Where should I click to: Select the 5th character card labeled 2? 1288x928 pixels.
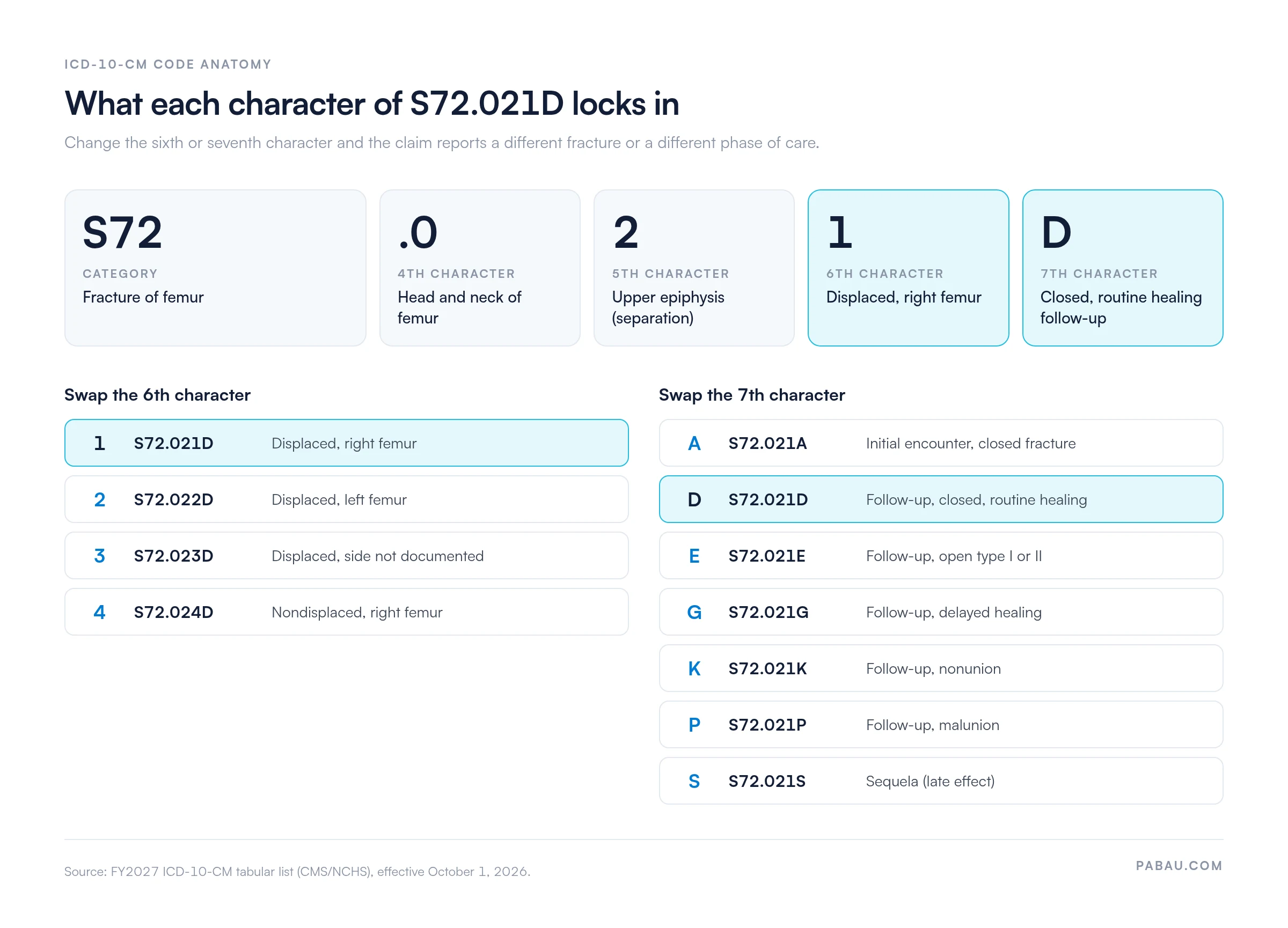pos(694,268)
